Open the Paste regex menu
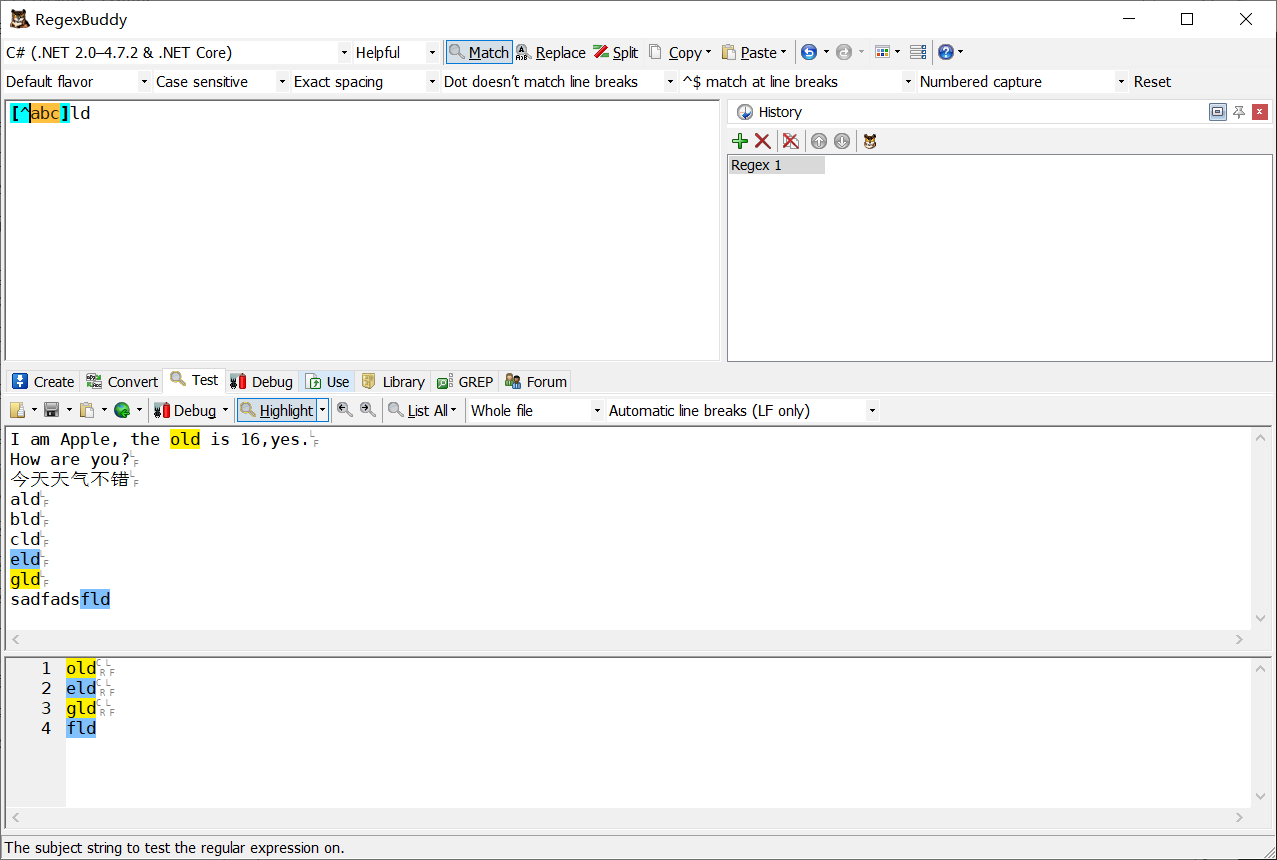This screenshot has width=1277, height=860. point(754,52)
